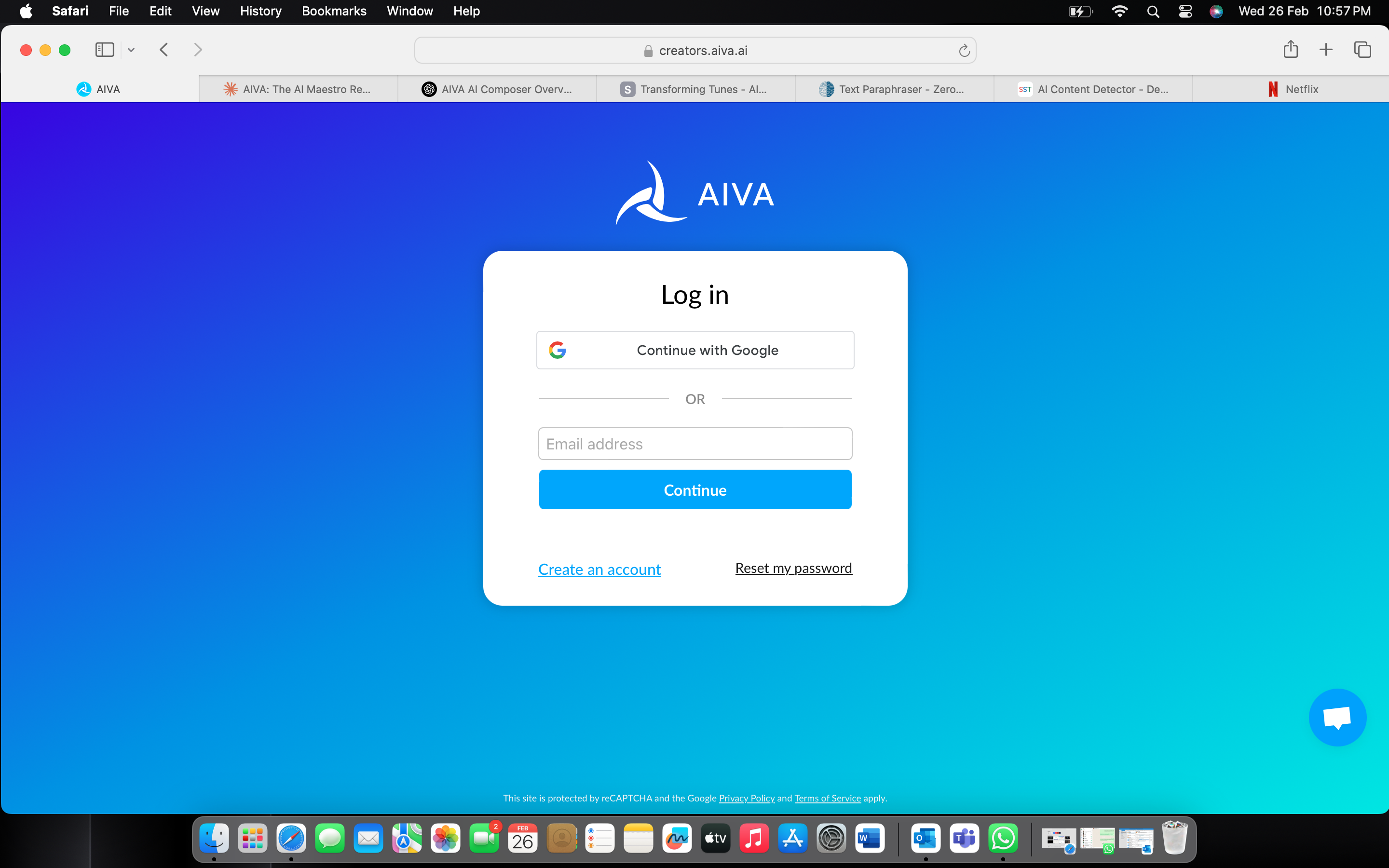Open WhatsApp from the Dock
This screenshot has width=1389, height=868.
(1003, 839)
